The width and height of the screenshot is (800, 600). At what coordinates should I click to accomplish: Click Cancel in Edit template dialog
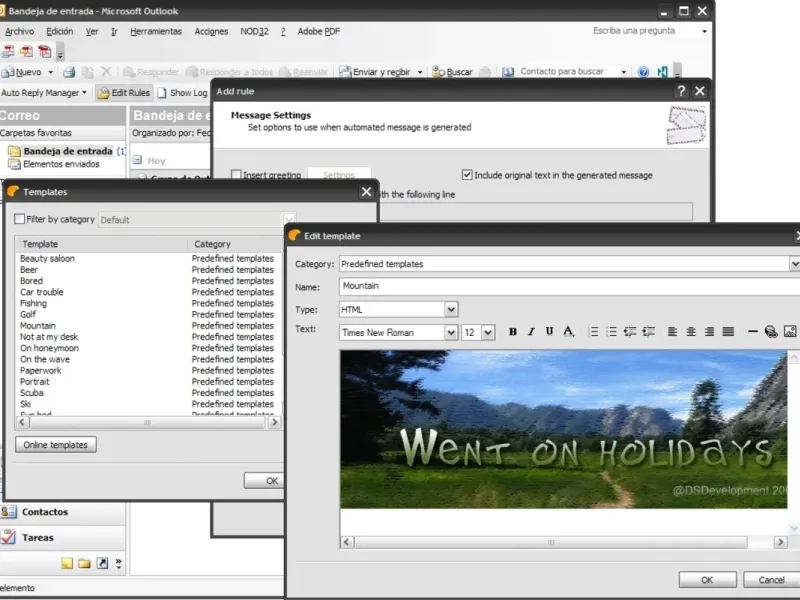pyautogui.click(x=771, y=580)
